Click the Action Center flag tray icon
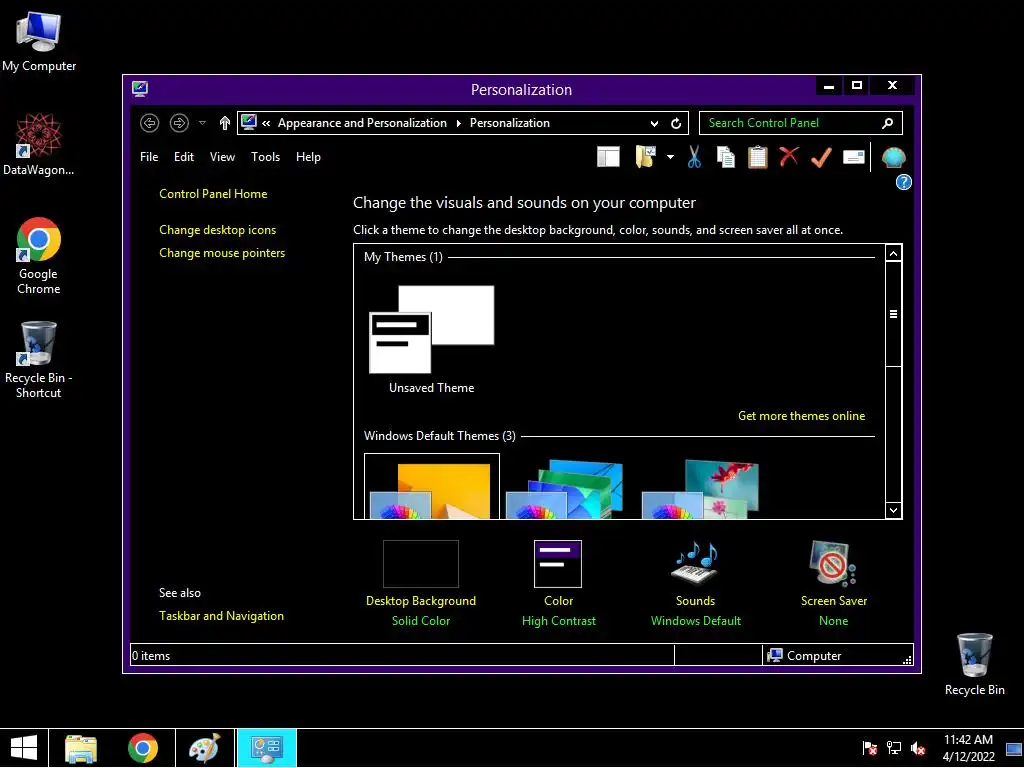1024x768 pixels. 869,748
